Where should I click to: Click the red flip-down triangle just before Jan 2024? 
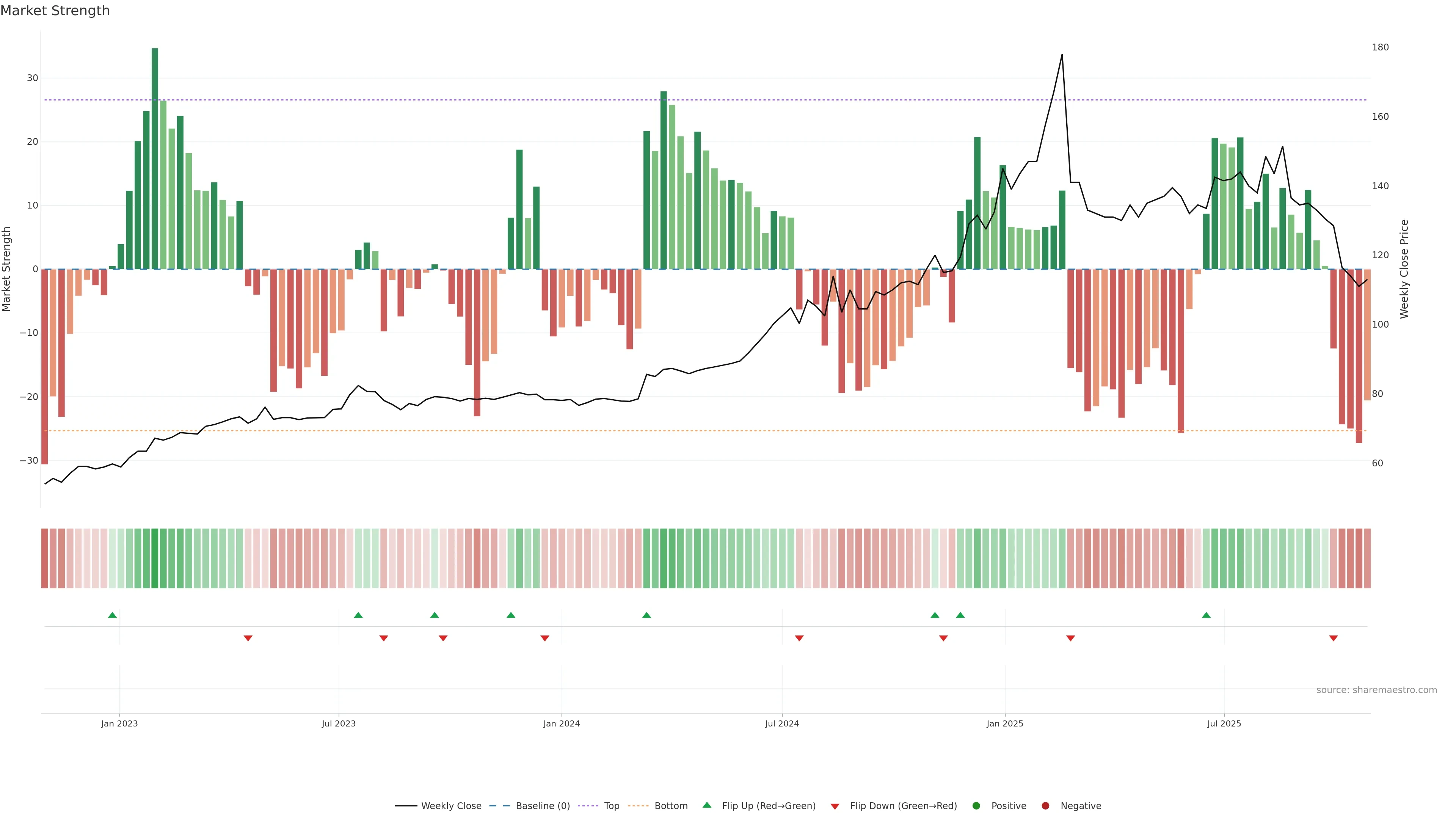pyautogui.click(x=545, y=638)
